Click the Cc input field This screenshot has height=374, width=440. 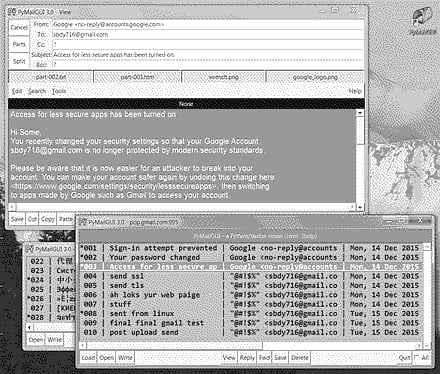point(208,44)
